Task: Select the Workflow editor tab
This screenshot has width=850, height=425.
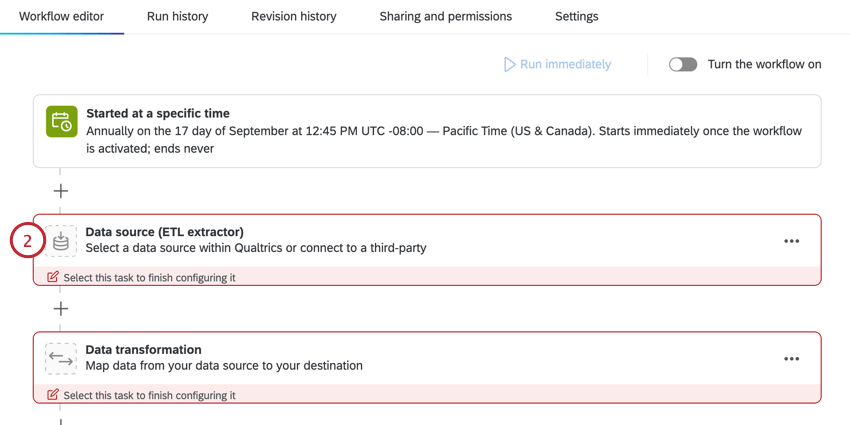Action: 61,17
